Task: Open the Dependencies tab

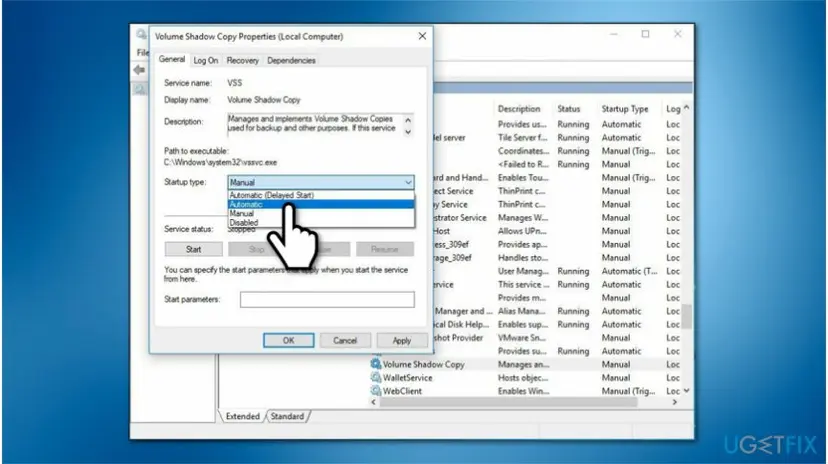Action: coord(291,60)
